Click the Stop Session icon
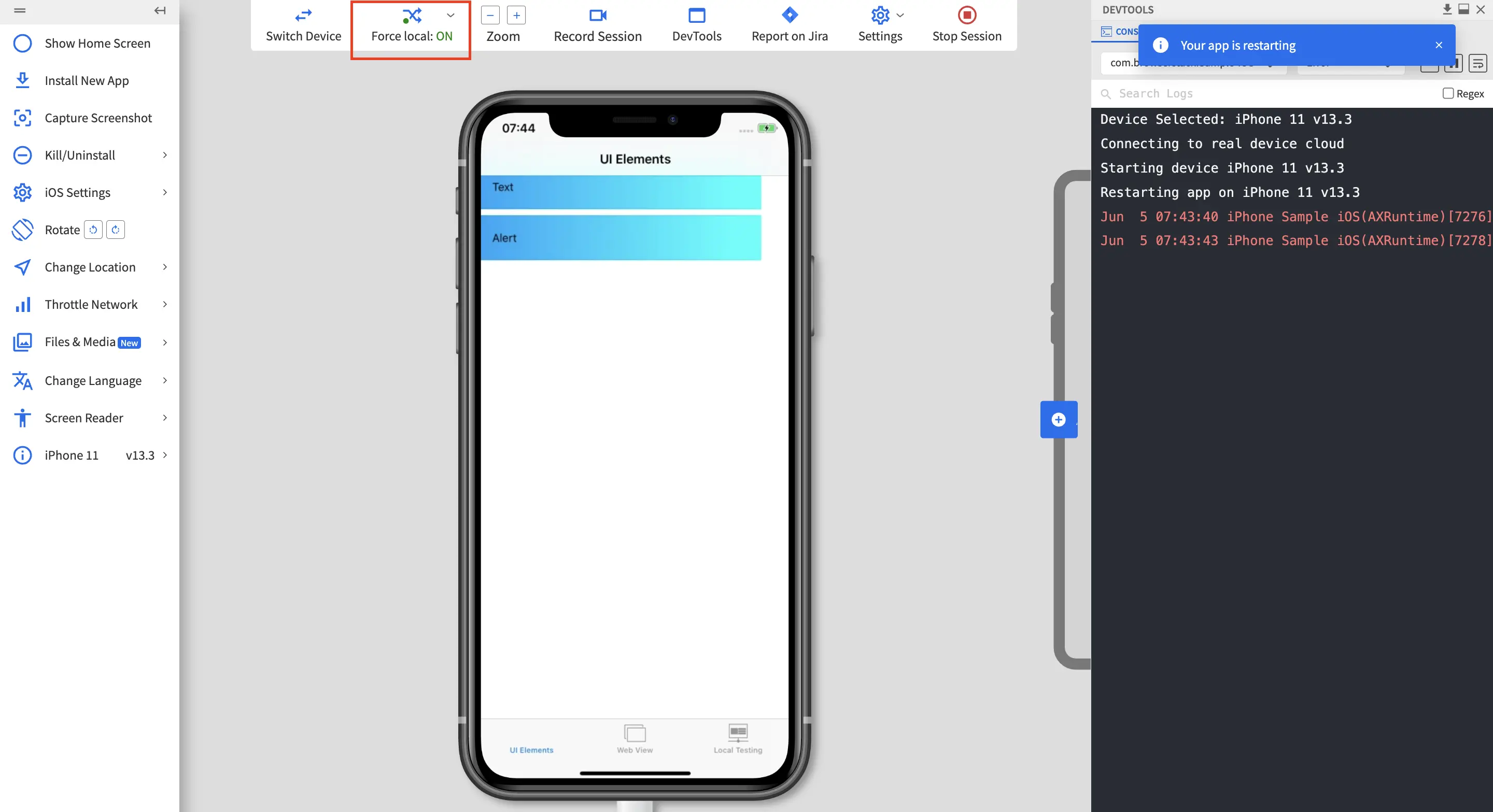Image resolution: width=1493 pixels, height=812 pixels. point(967,14)
